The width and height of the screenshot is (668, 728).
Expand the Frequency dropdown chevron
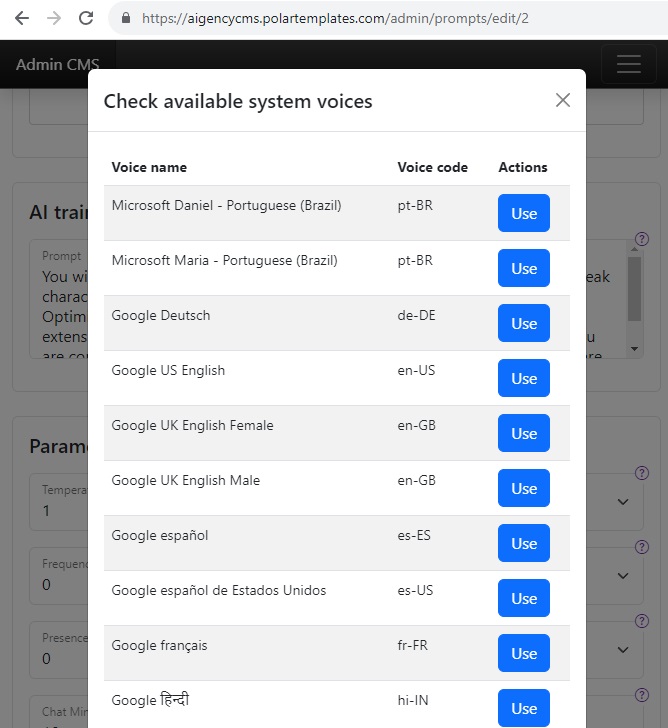pyautogui.click(x=623, y=575)
